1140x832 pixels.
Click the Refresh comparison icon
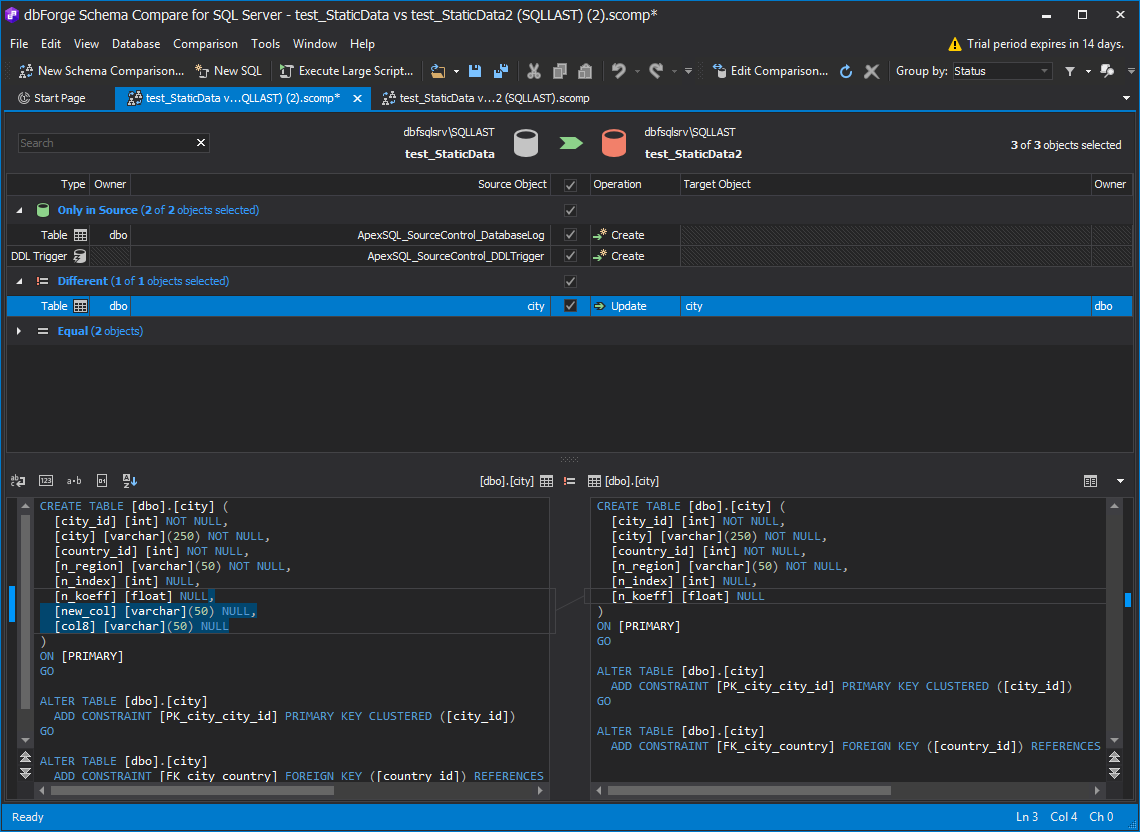pyautogui.click(x=846, y=71)
